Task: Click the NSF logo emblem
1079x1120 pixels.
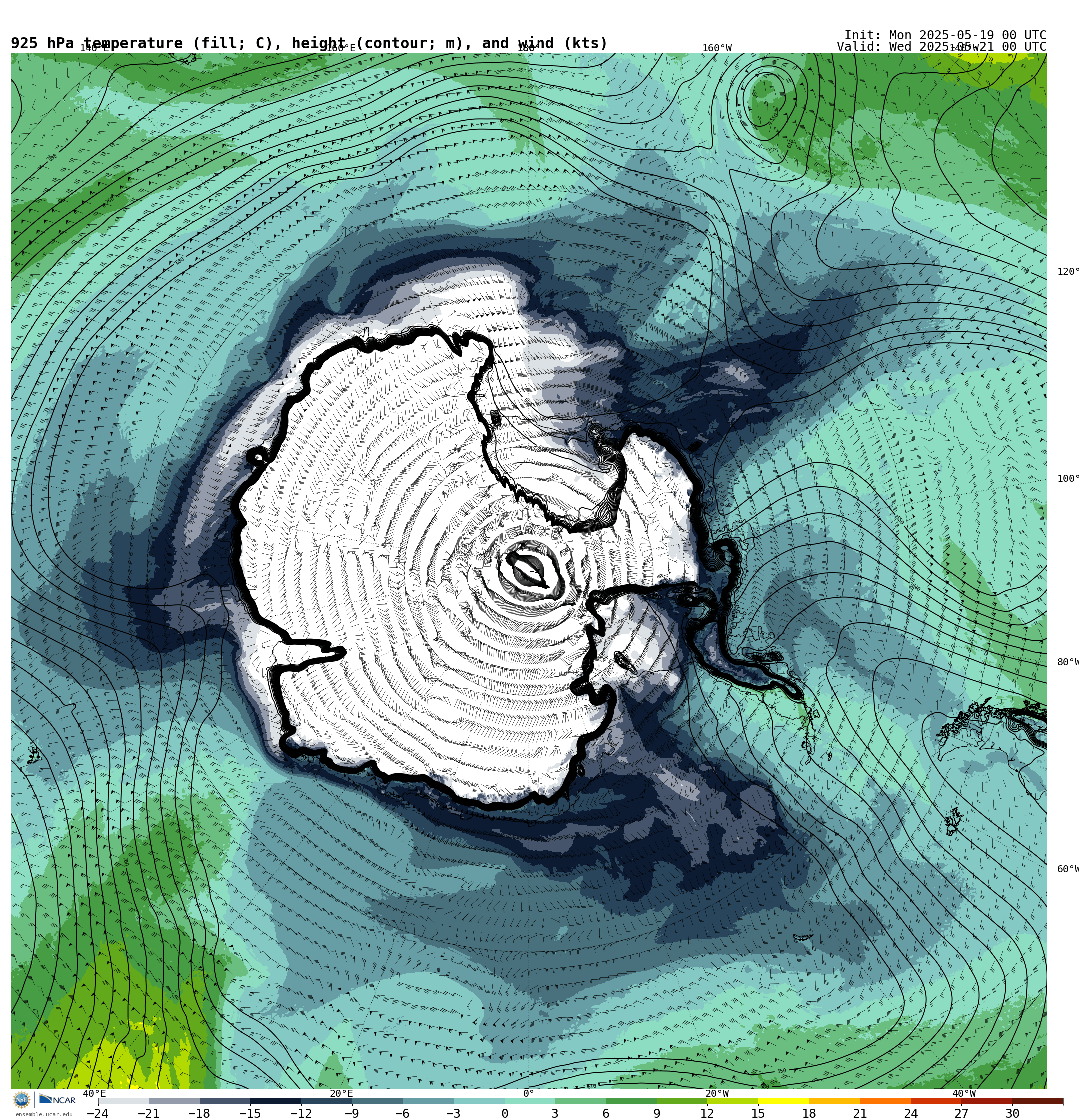Action: 21,1100
